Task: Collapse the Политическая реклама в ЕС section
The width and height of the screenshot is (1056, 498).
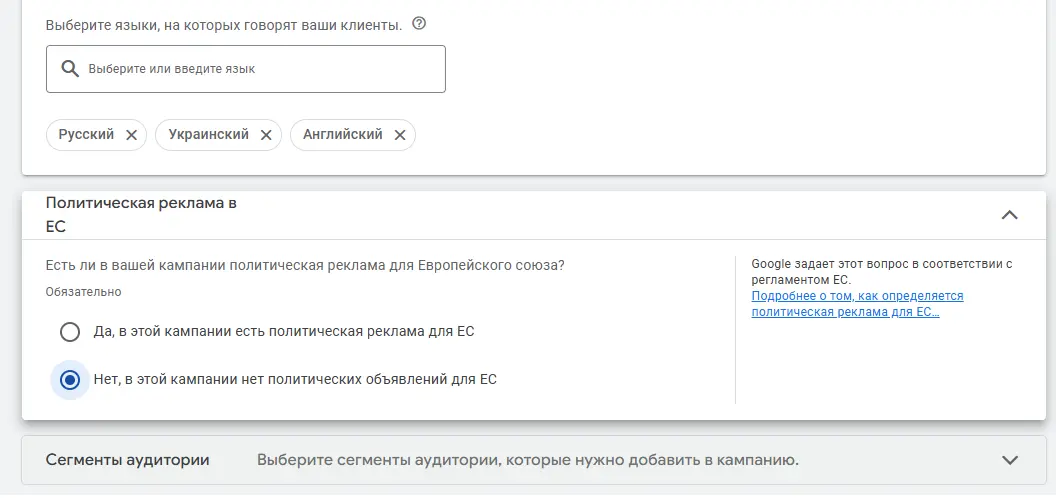Action: pyautogui.click(x=1010, y=215)
